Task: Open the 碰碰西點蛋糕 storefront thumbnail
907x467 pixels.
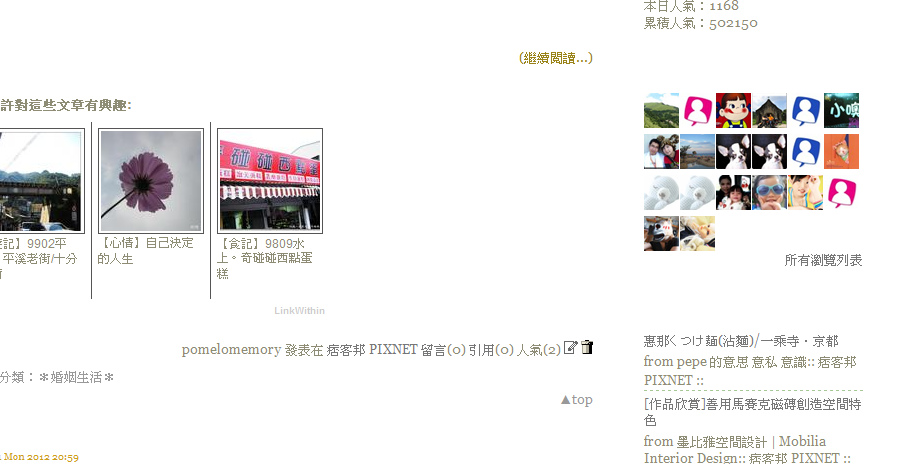Action: 270,181
